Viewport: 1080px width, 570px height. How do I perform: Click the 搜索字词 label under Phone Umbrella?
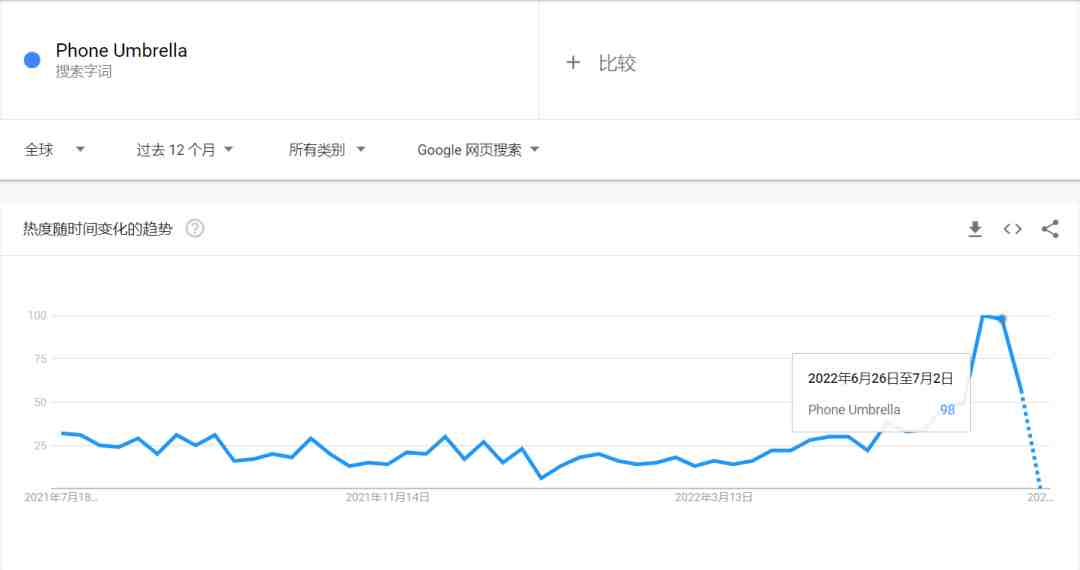click(83, 72)
